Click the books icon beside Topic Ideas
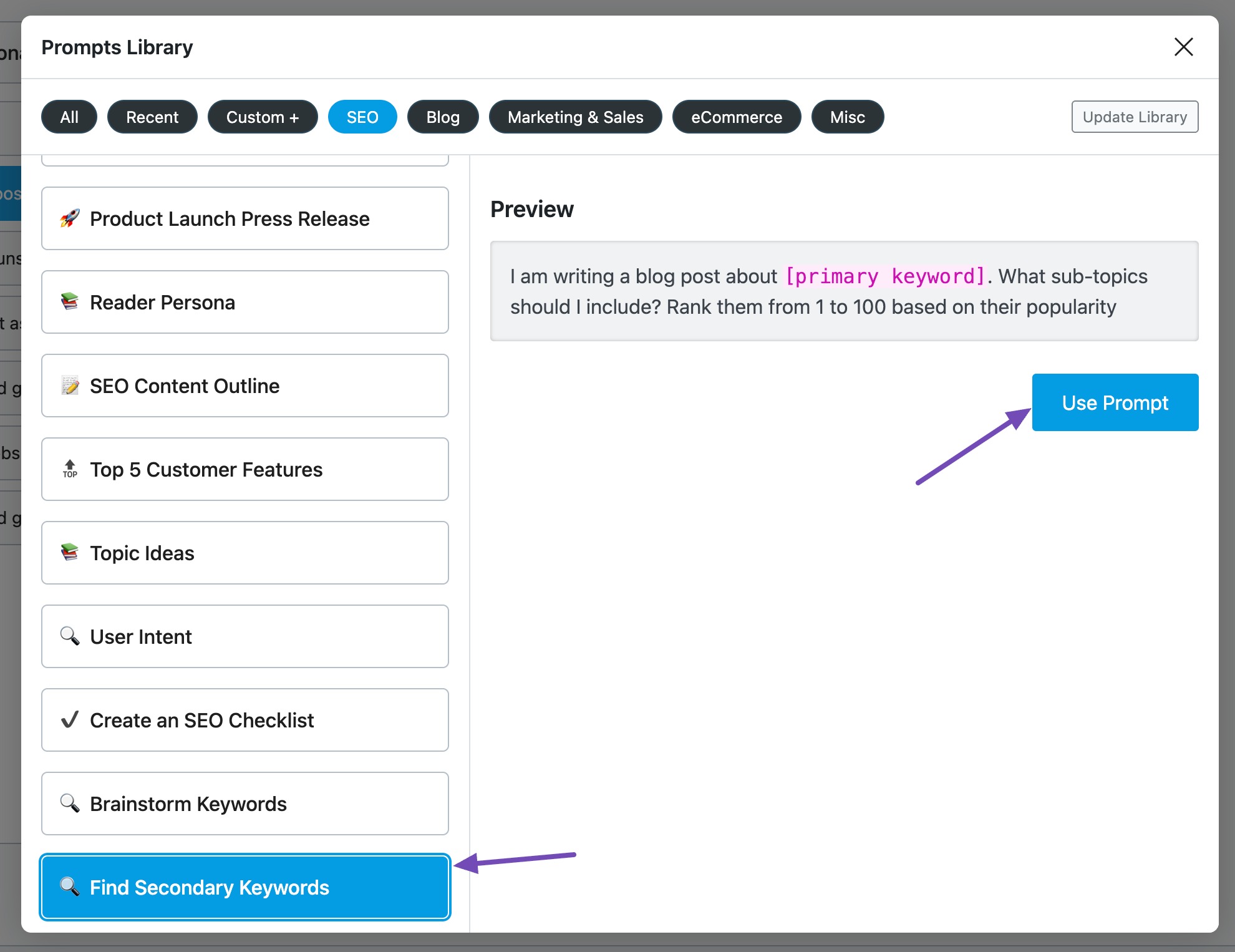 (70, 553)
